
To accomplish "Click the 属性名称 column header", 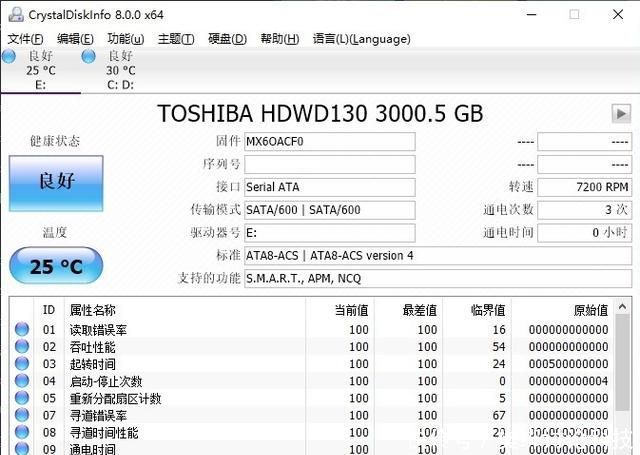I will [x=185, y=310].
